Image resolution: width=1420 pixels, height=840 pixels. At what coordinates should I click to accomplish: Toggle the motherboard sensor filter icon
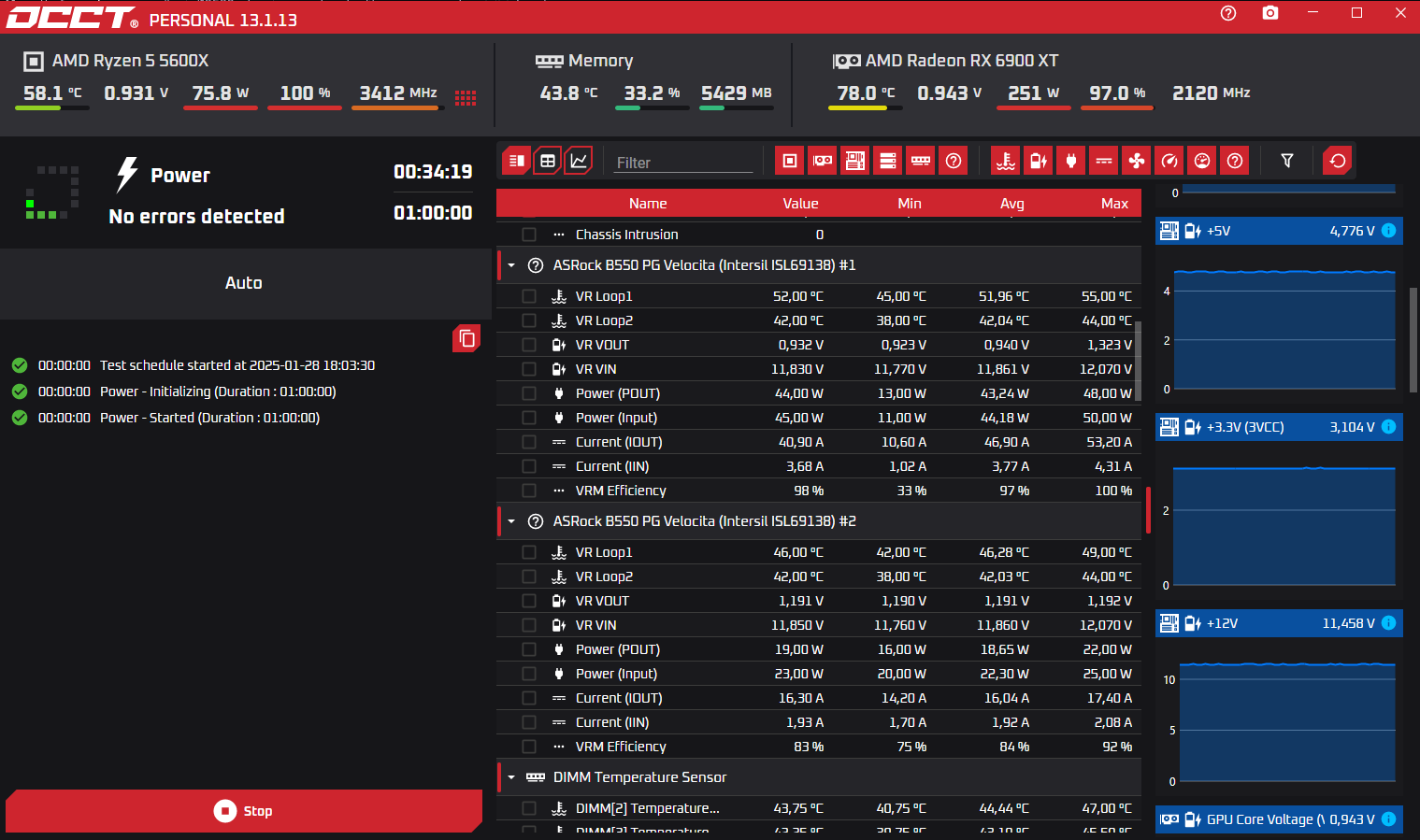point(855,161)
